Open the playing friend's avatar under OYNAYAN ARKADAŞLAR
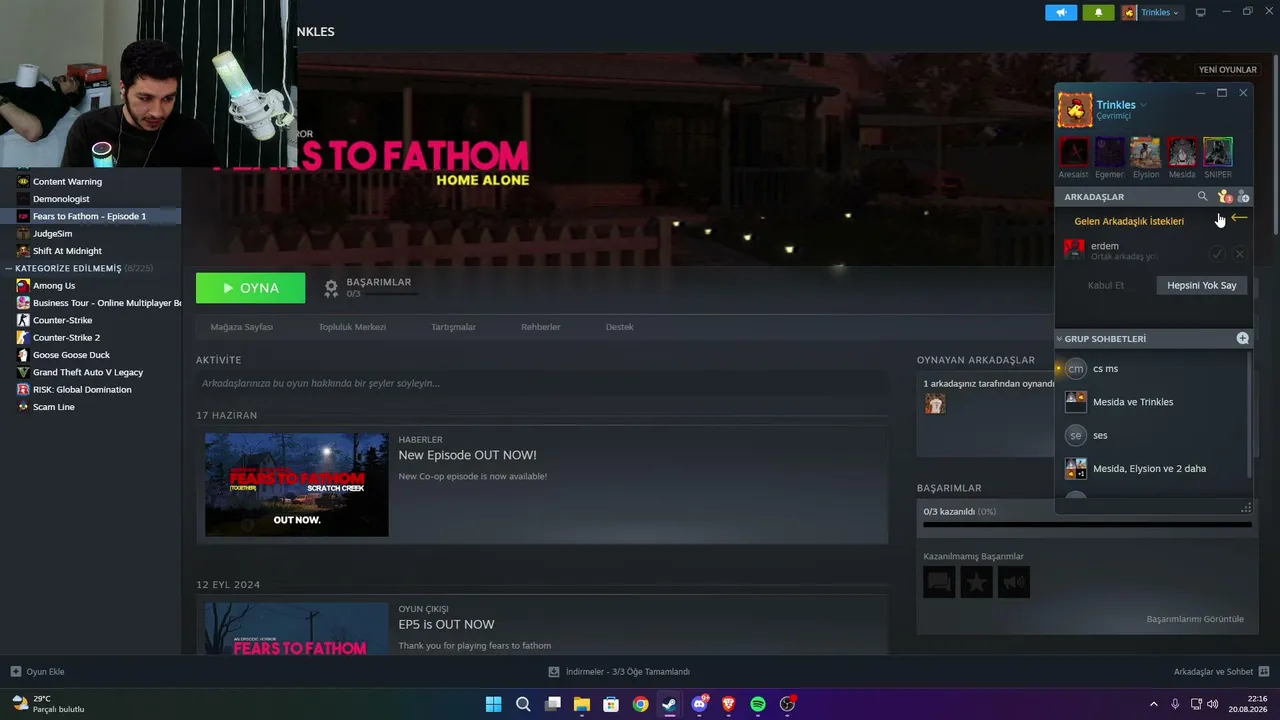Screen dimensions: 1280x720 (935, 403)
